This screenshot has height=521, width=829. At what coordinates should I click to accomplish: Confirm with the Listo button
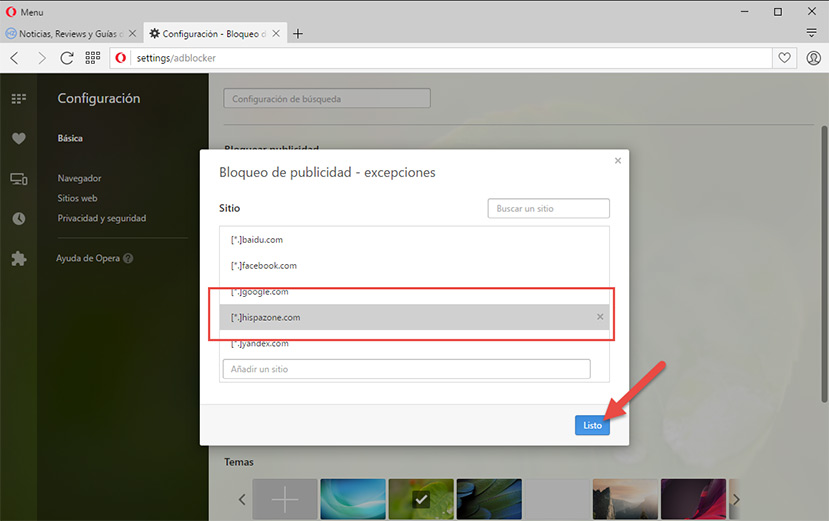click(592, 425)
